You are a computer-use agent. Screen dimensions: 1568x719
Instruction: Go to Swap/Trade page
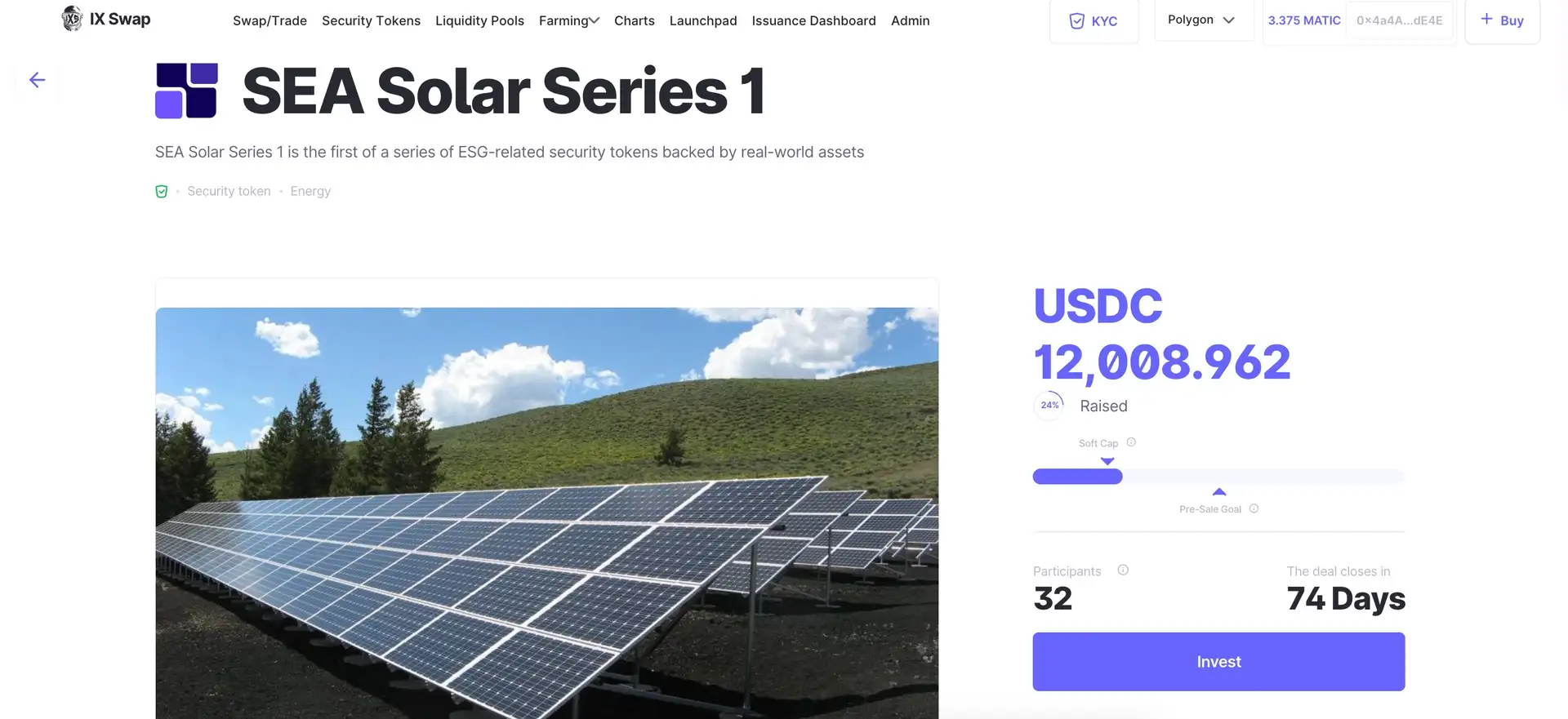coord(269,20)
